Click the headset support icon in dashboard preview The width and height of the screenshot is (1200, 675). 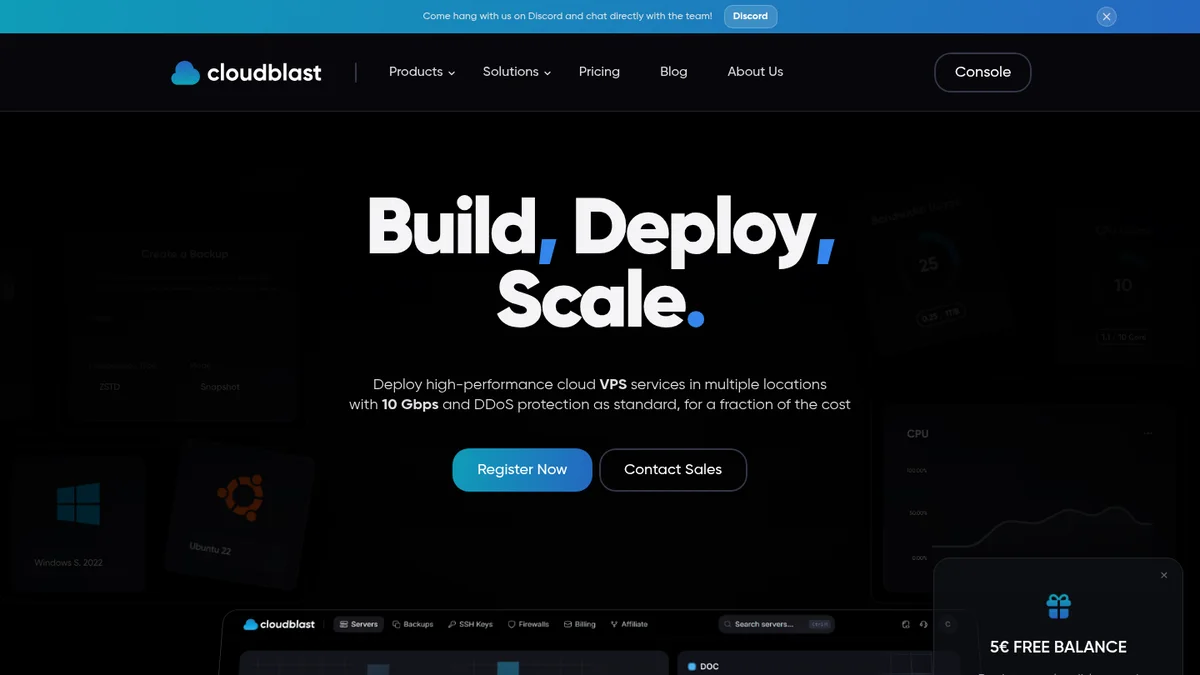point(922,624)
